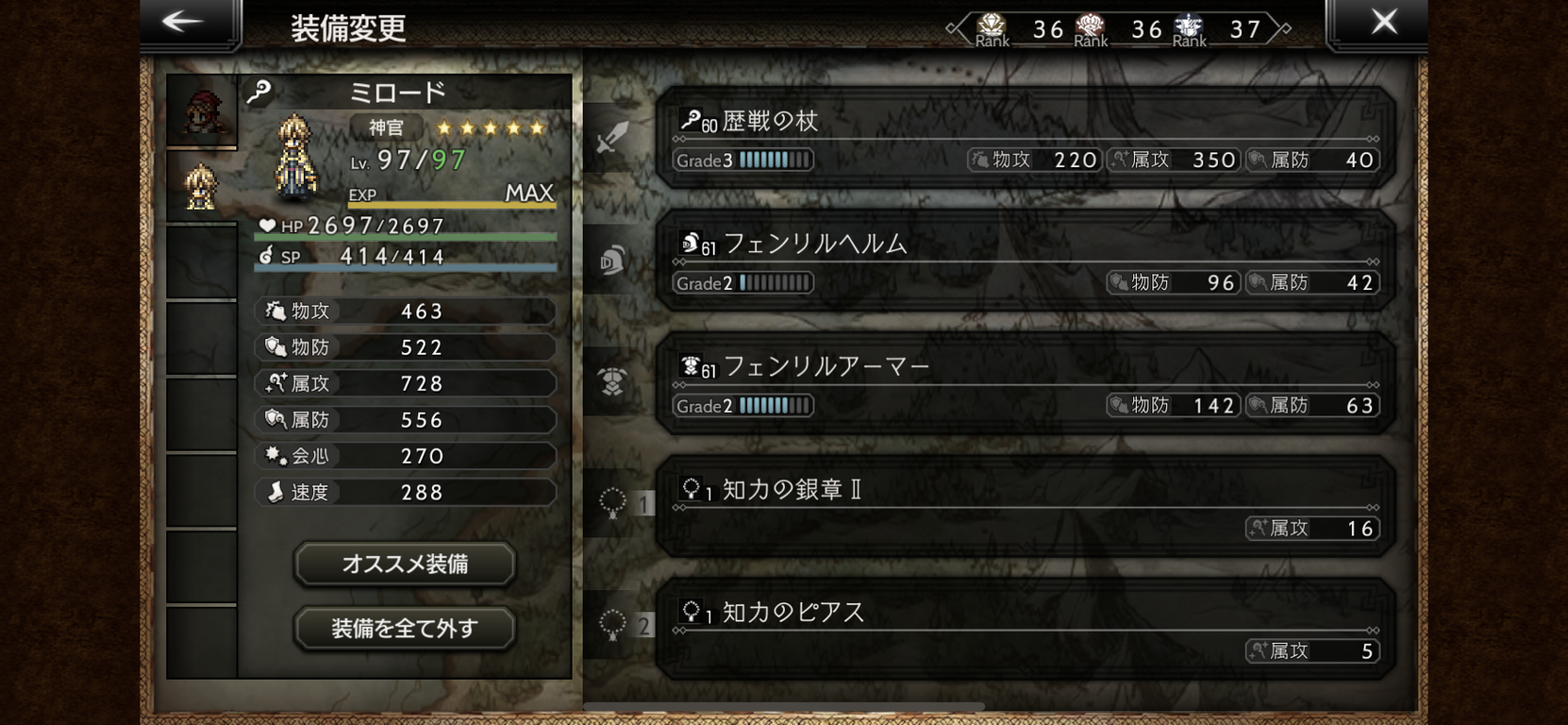Image resolution: width=1568 pixels, height=725 pixels.
Task: Select accessory slot 2 icon
Action: [613, 625]
